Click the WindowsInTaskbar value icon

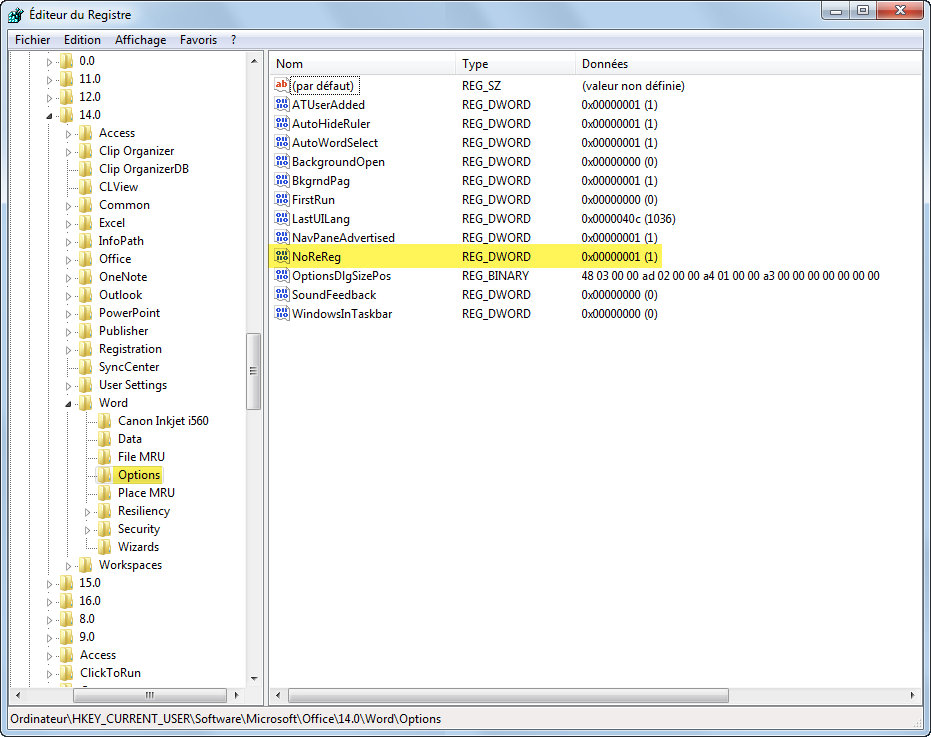pos(281,314)
